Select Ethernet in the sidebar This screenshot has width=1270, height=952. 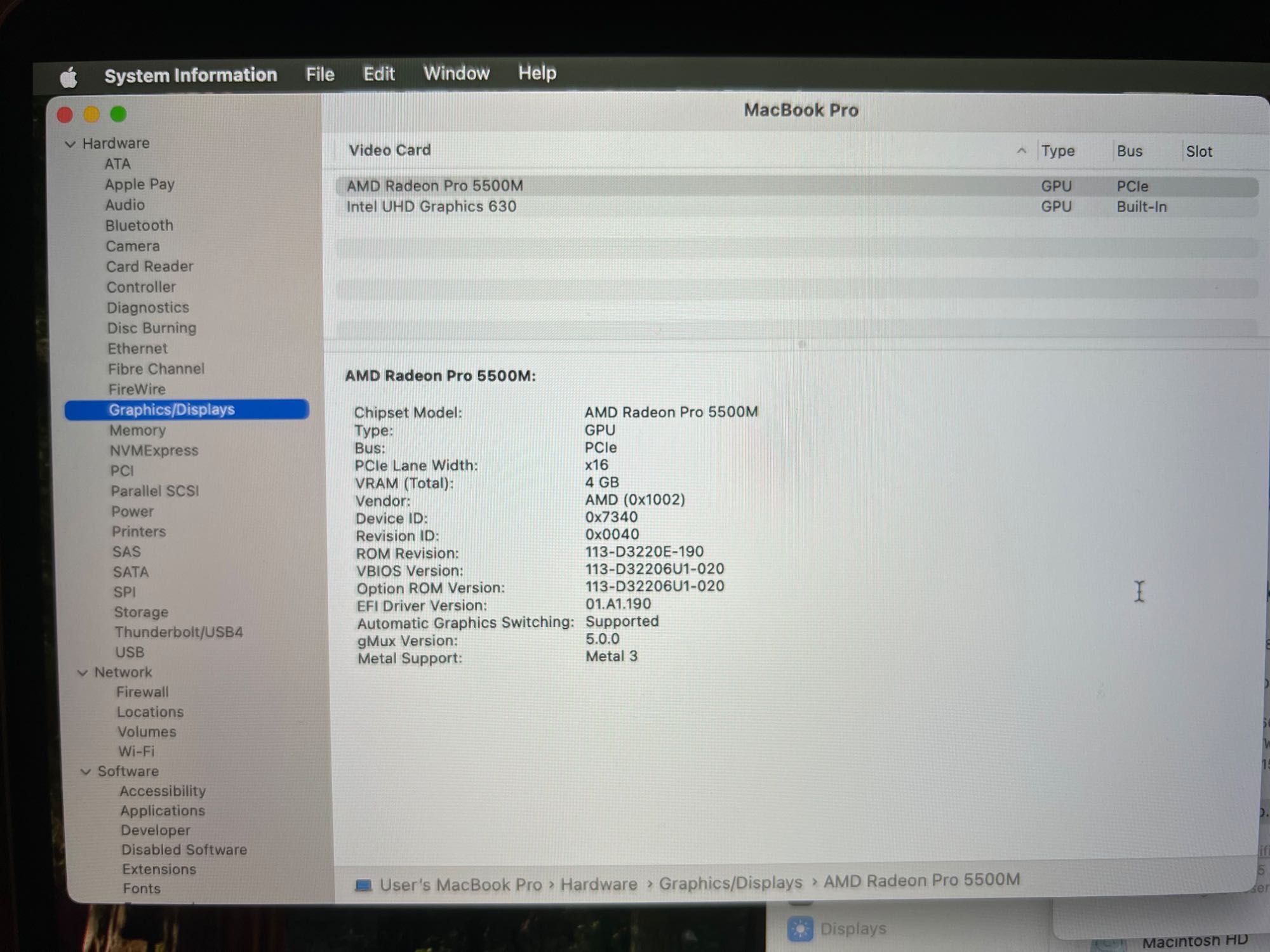[137, 348]
